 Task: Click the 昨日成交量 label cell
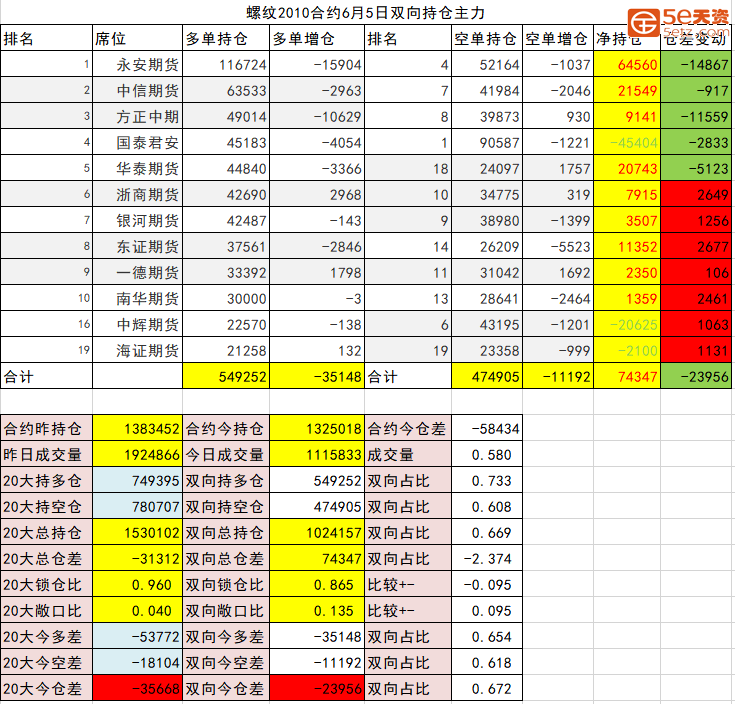(x=46, y=454)
